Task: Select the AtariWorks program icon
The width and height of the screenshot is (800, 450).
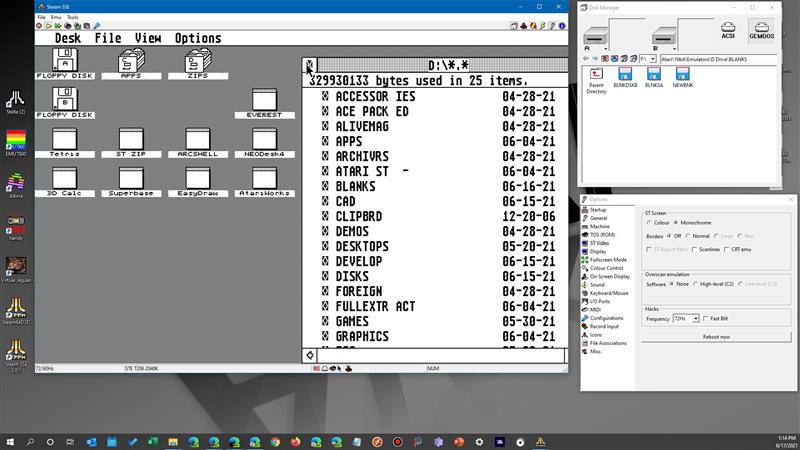Action: (264, 182)
